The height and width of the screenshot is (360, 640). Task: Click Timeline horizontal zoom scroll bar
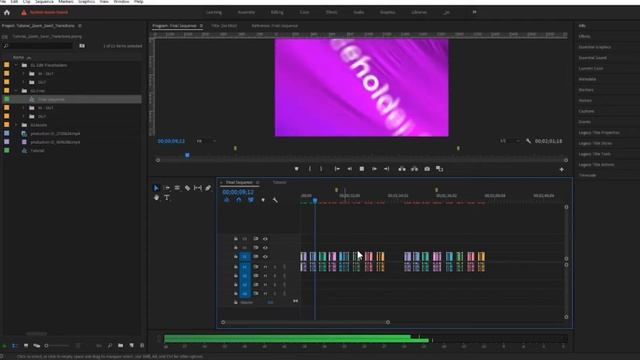(305, 322)
